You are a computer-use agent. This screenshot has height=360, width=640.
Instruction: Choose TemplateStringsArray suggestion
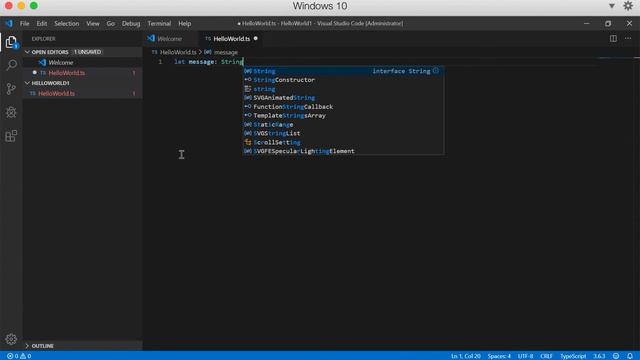pyautogui.click(x=343, y=116)
